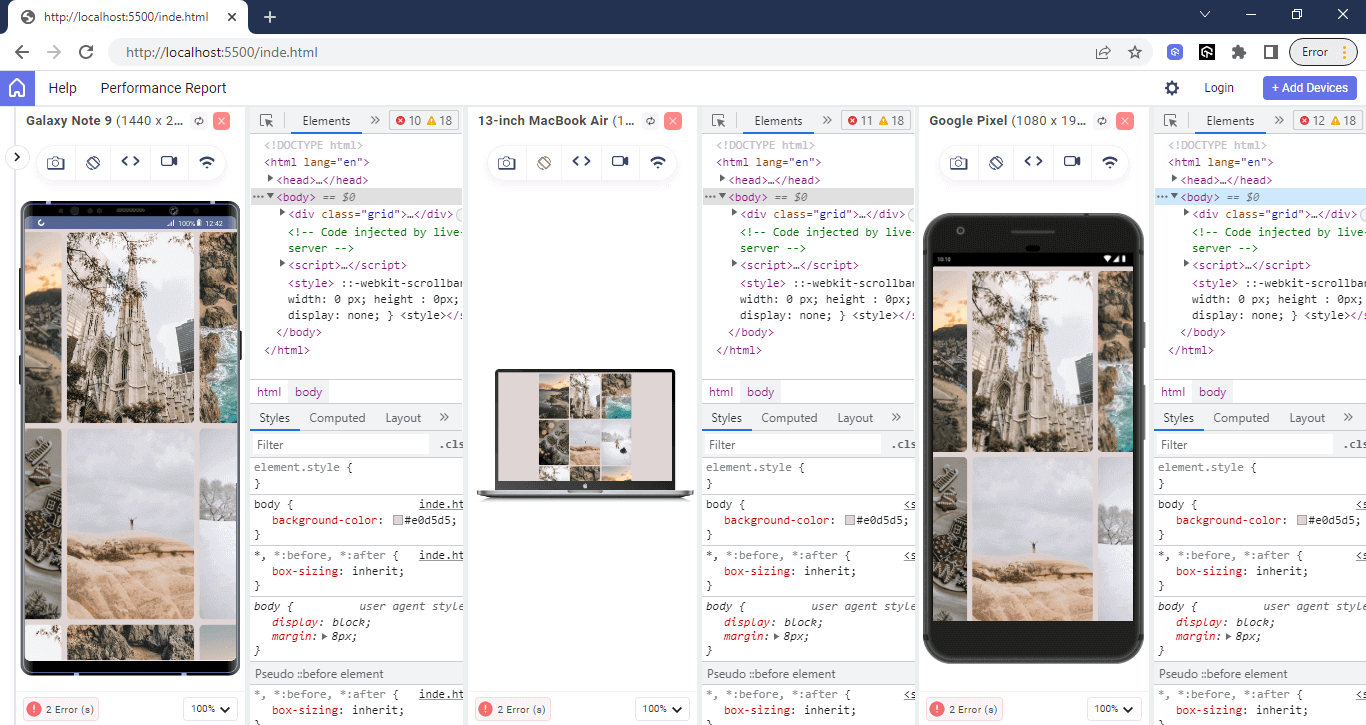The image size is (1366, 725).
Task: Disable CSS on the 13-inch MacBook Air preview
Action: 545,162
